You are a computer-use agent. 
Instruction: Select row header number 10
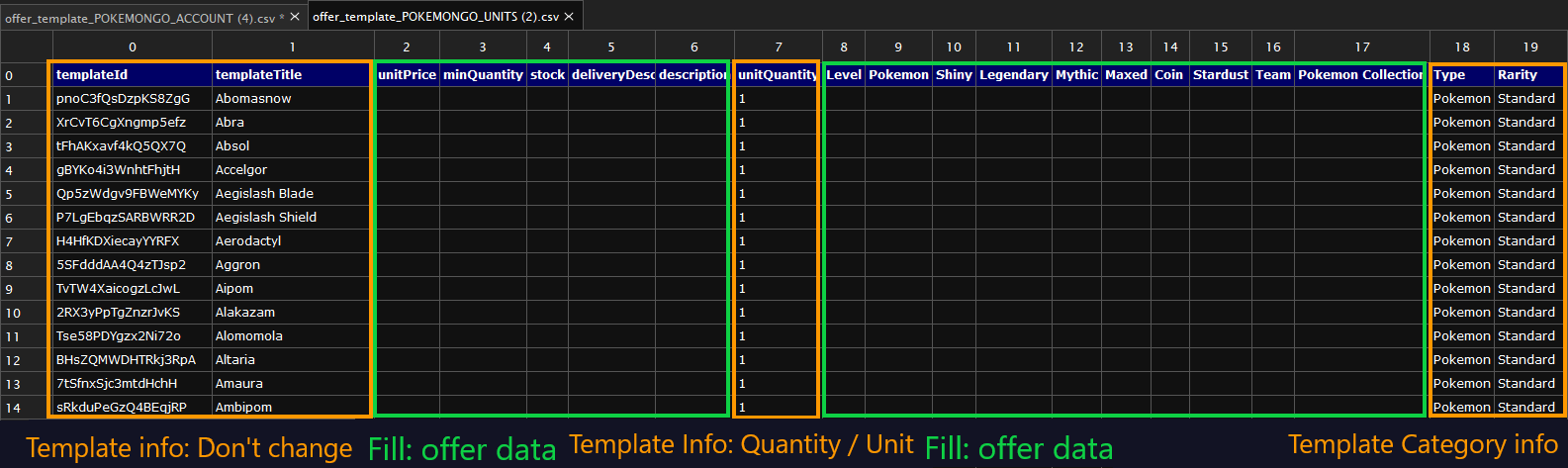[x=13, y=313]
